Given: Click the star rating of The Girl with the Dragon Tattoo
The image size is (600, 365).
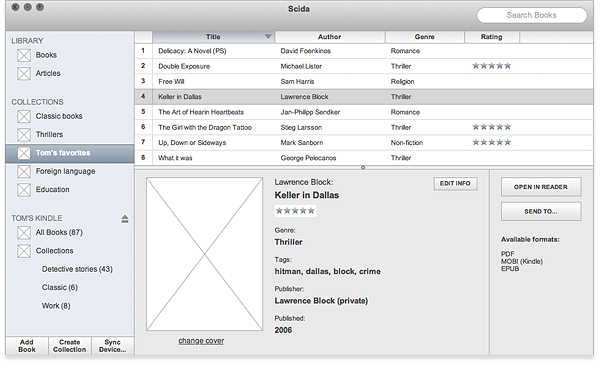Looking at the screenshot, I should (x=491, y=127).
